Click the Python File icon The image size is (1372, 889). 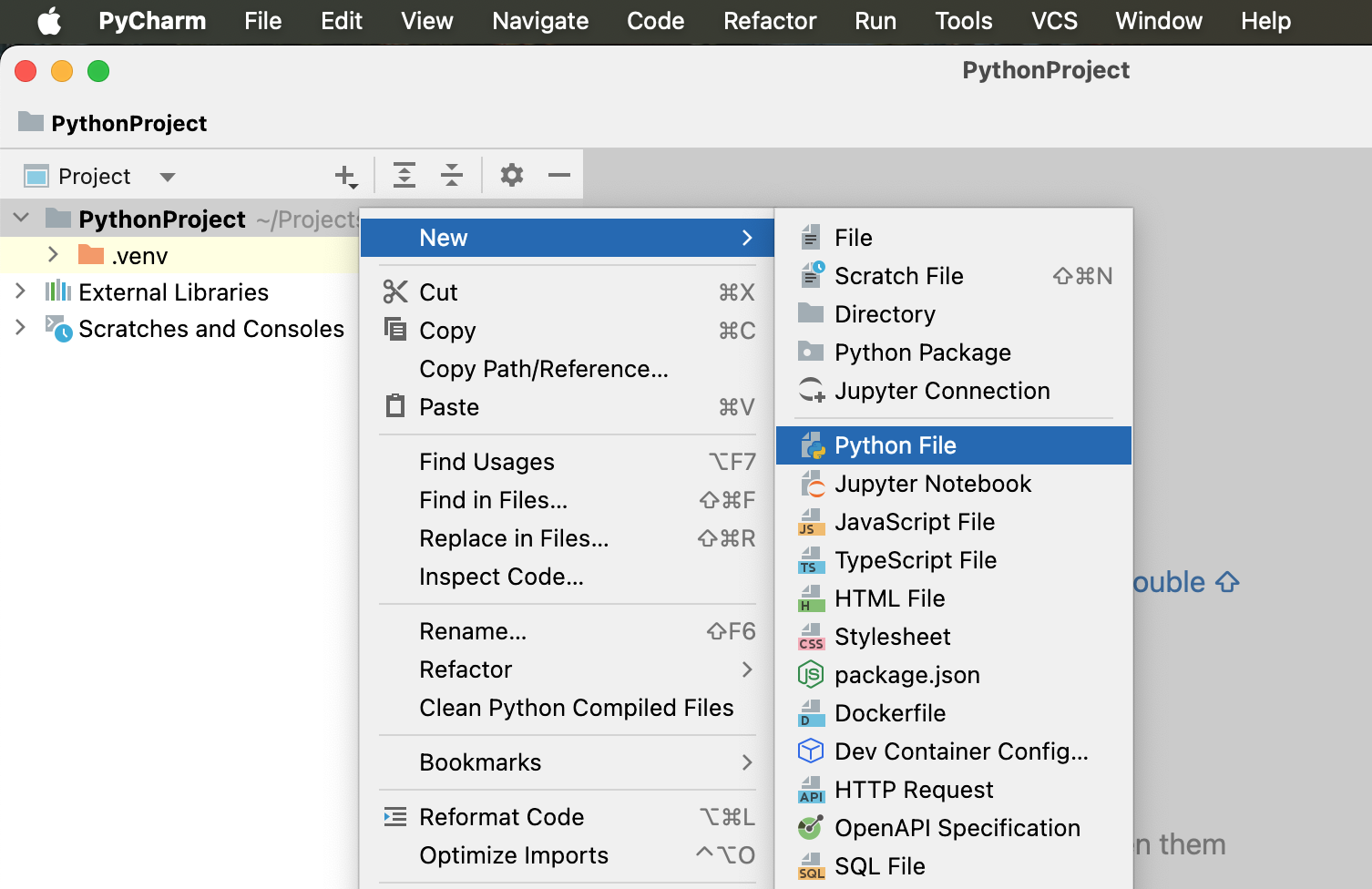[813, 445]
